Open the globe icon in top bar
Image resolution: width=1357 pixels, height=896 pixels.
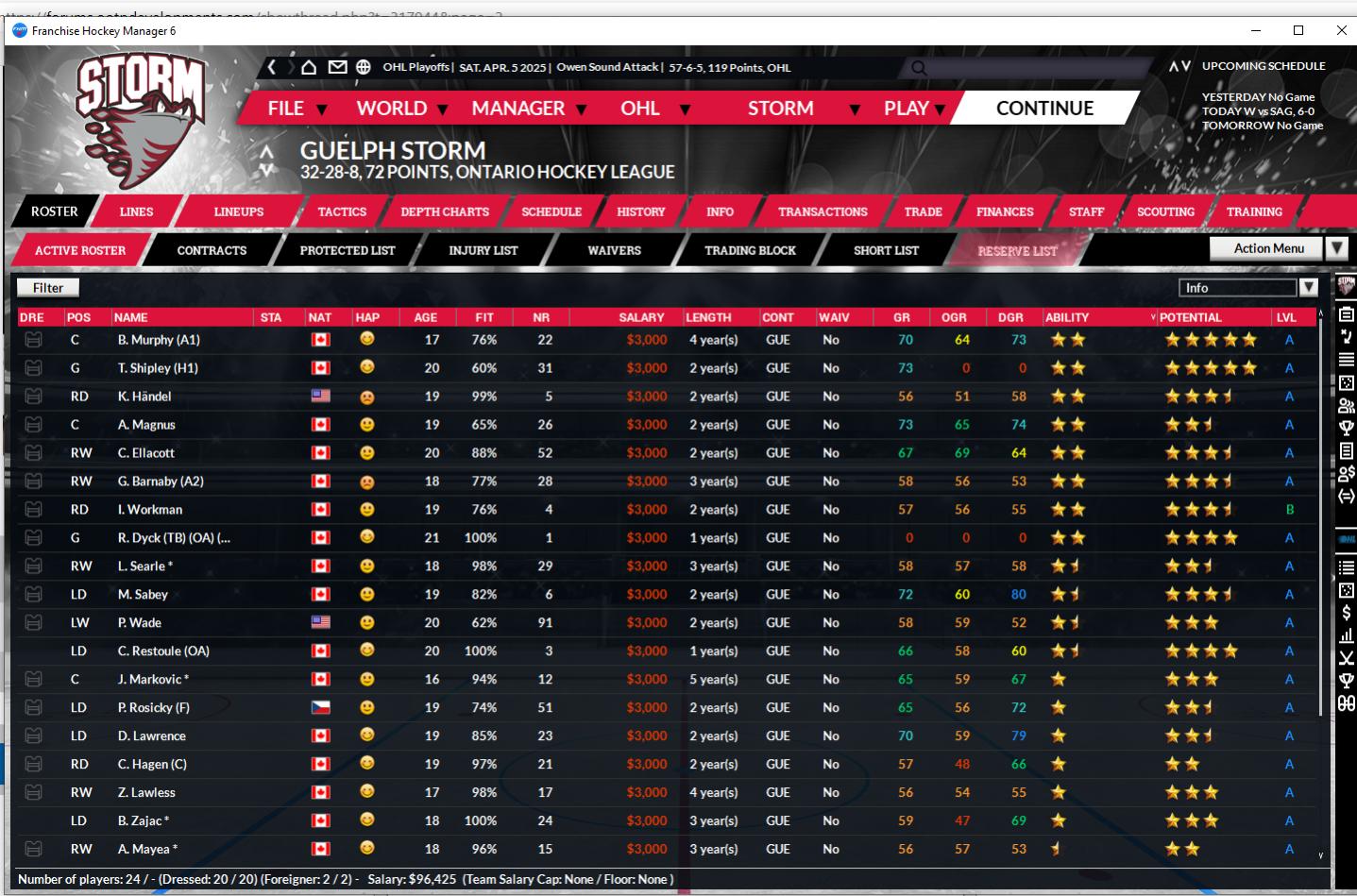pos(364,67)
